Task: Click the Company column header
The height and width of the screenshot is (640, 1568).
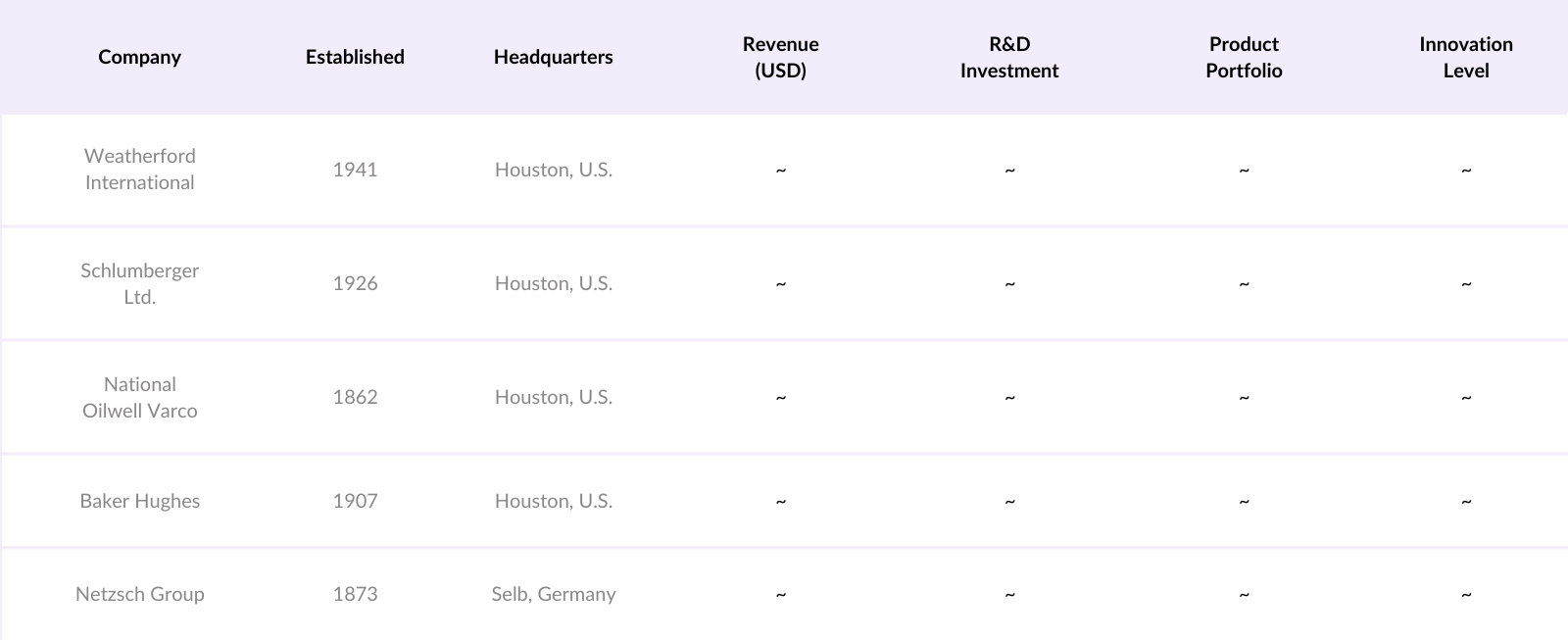Action: tap(139, 57)
